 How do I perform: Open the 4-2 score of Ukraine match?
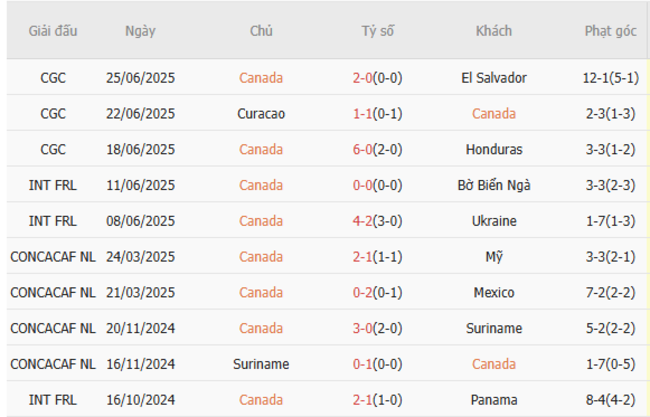tap(365, 221)
